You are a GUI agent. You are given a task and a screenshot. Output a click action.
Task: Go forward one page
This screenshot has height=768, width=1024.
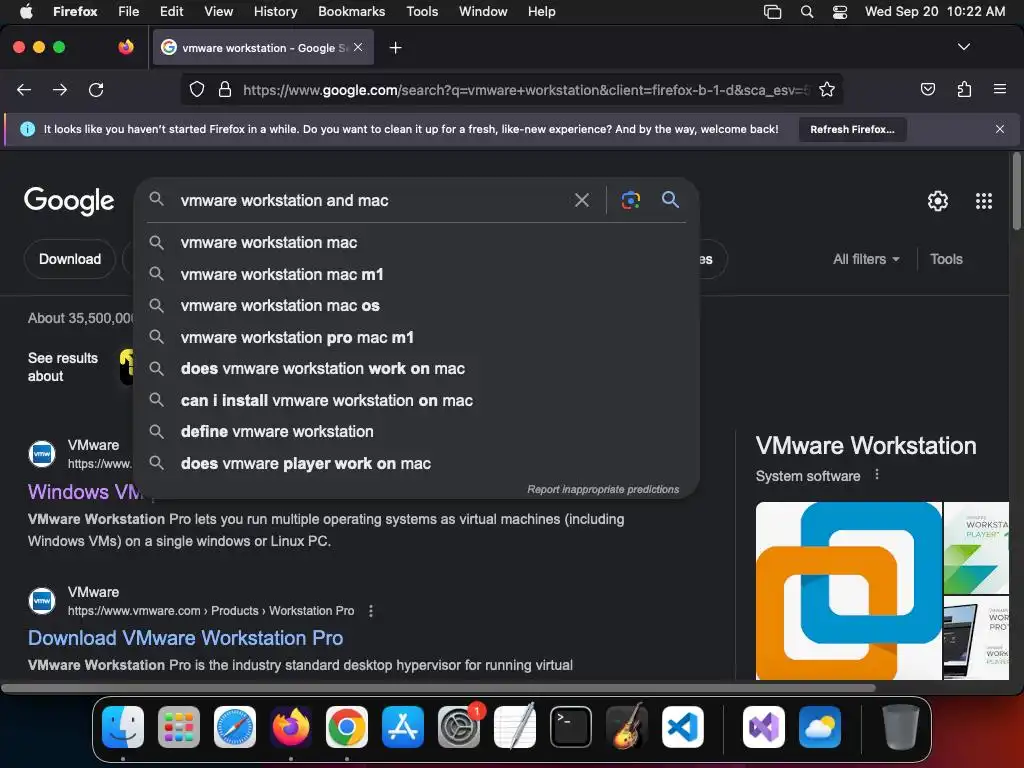click(60, 89)
